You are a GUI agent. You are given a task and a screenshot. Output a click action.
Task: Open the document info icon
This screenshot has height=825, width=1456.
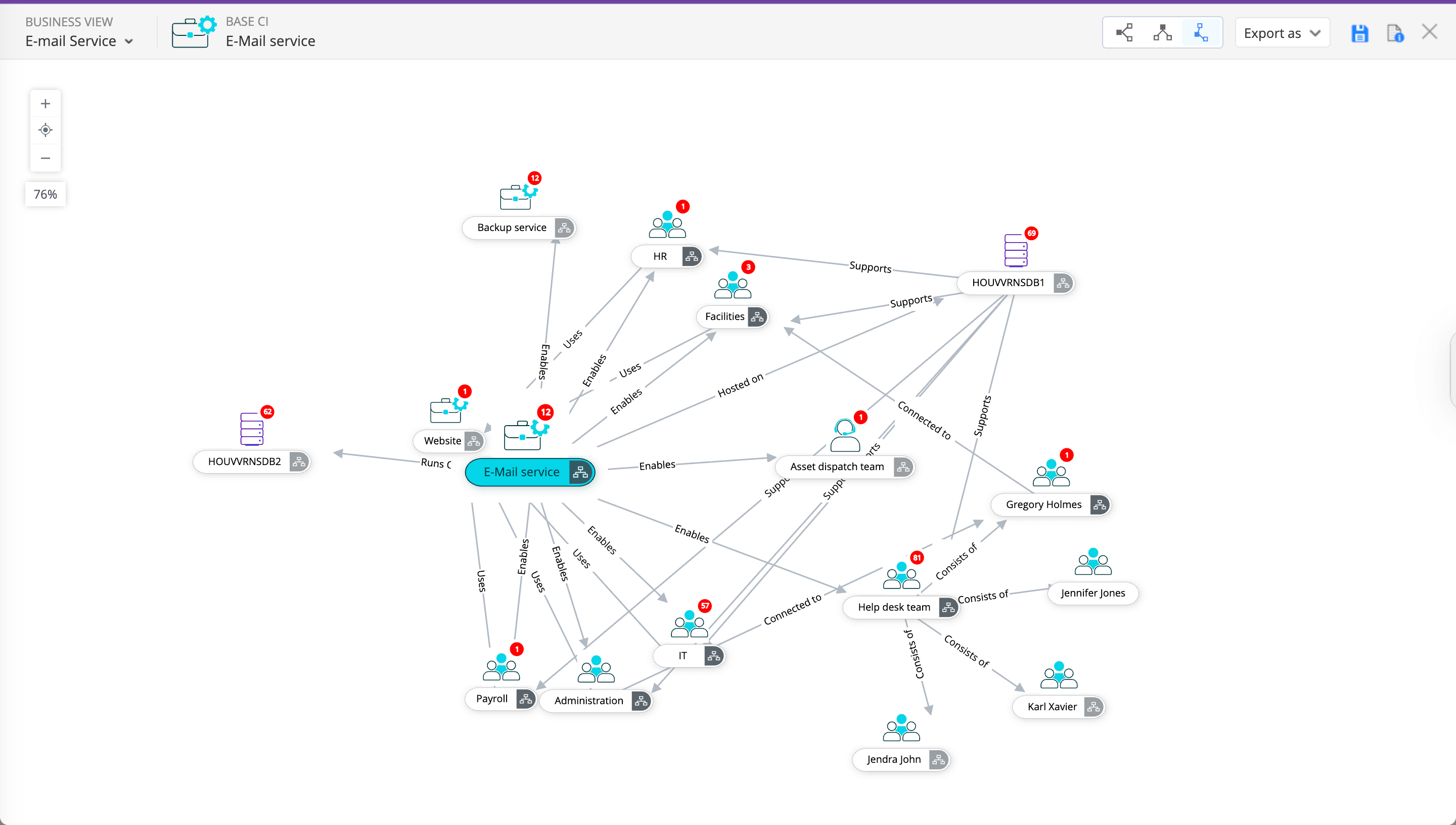[1394, 33]
